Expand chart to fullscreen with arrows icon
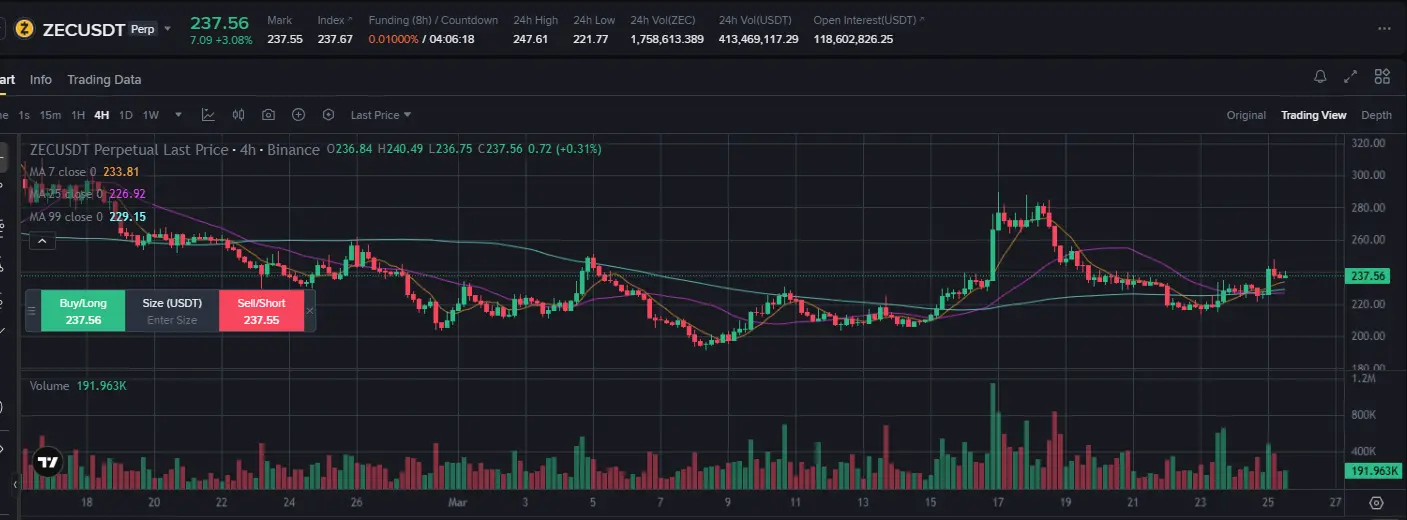Screen dimensions: 1407x520 click(x=1351, y=77)
